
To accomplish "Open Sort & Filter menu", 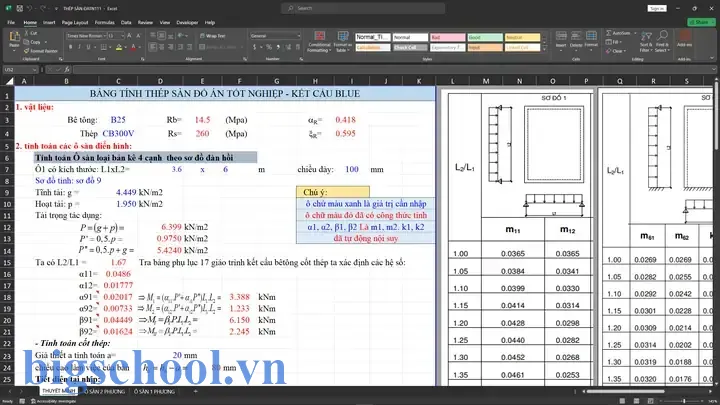I will click(x=646, y=41).
